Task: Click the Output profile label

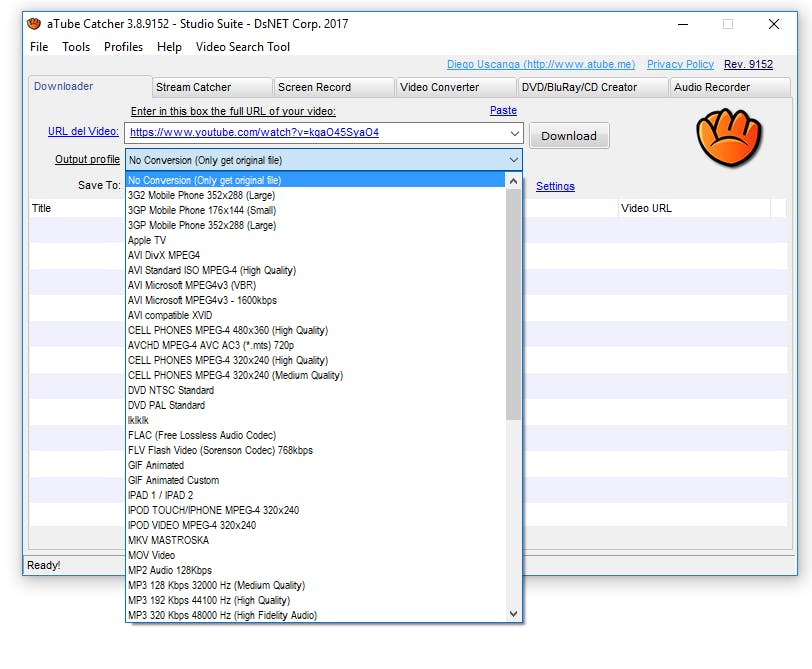Action: pyautogui.click(x=87, y=159)
